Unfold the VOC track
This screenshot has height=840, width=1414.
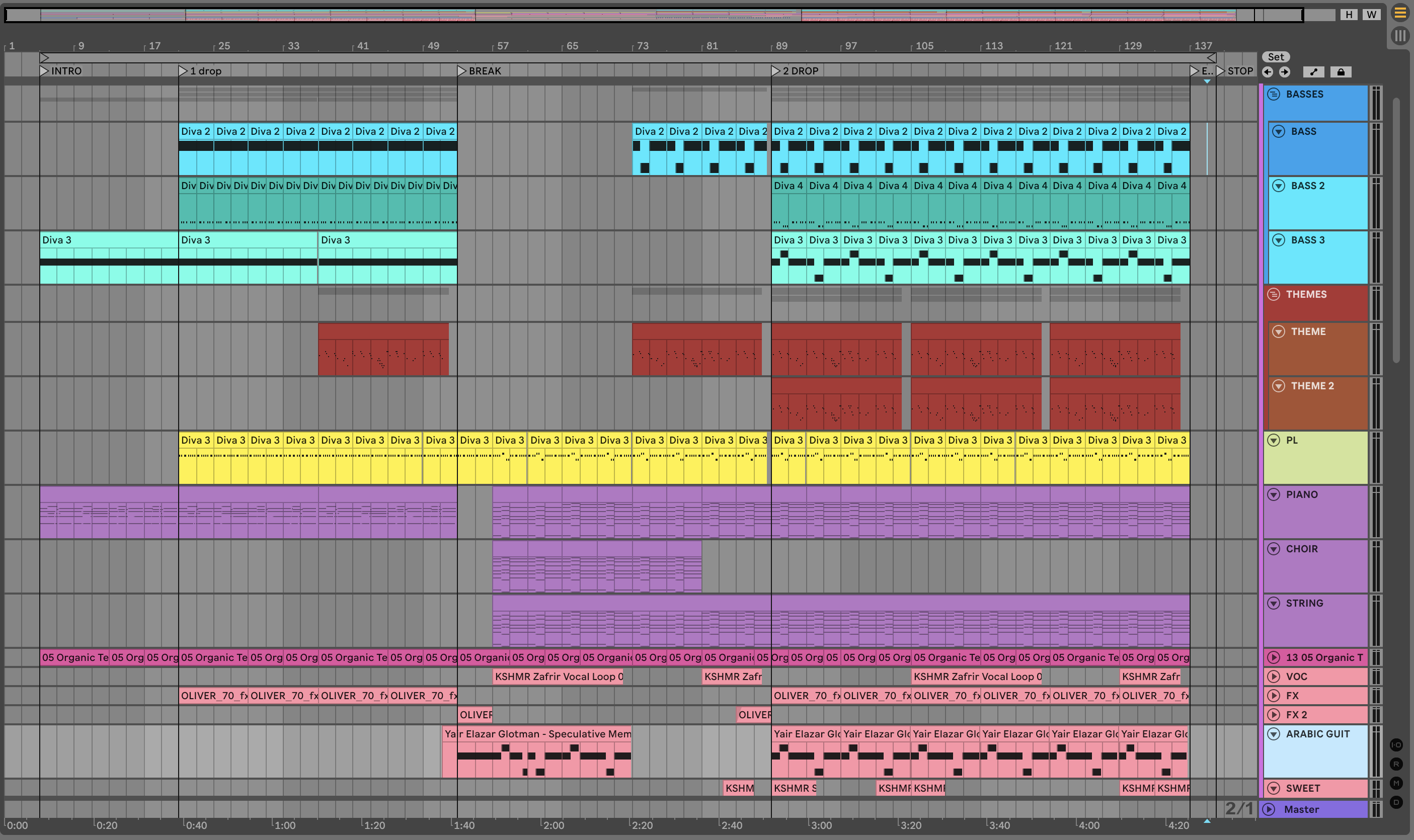[1274, 677]
